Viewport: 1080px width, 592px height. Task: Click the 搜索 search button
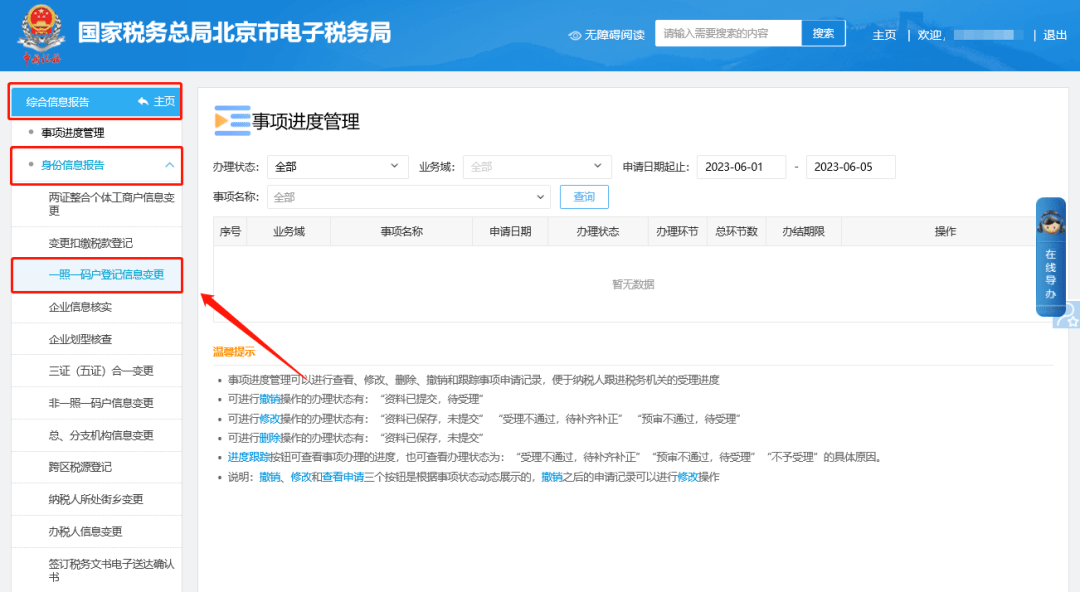tap(822, 32)
